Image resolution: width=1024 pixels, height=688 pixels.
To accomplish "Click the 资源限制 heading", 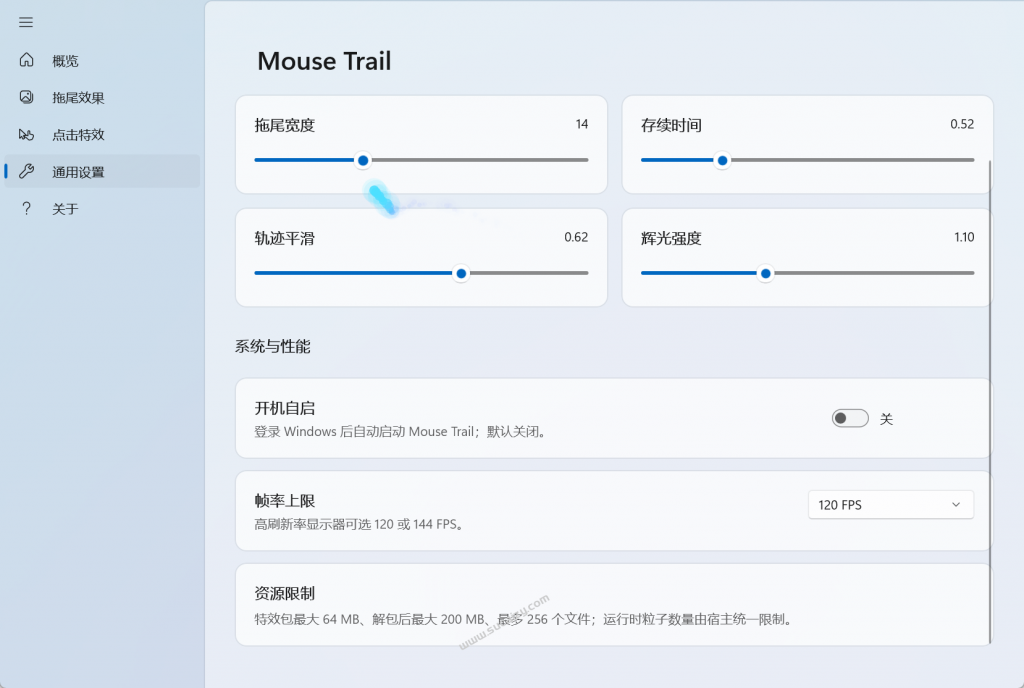I will (285, 593).
